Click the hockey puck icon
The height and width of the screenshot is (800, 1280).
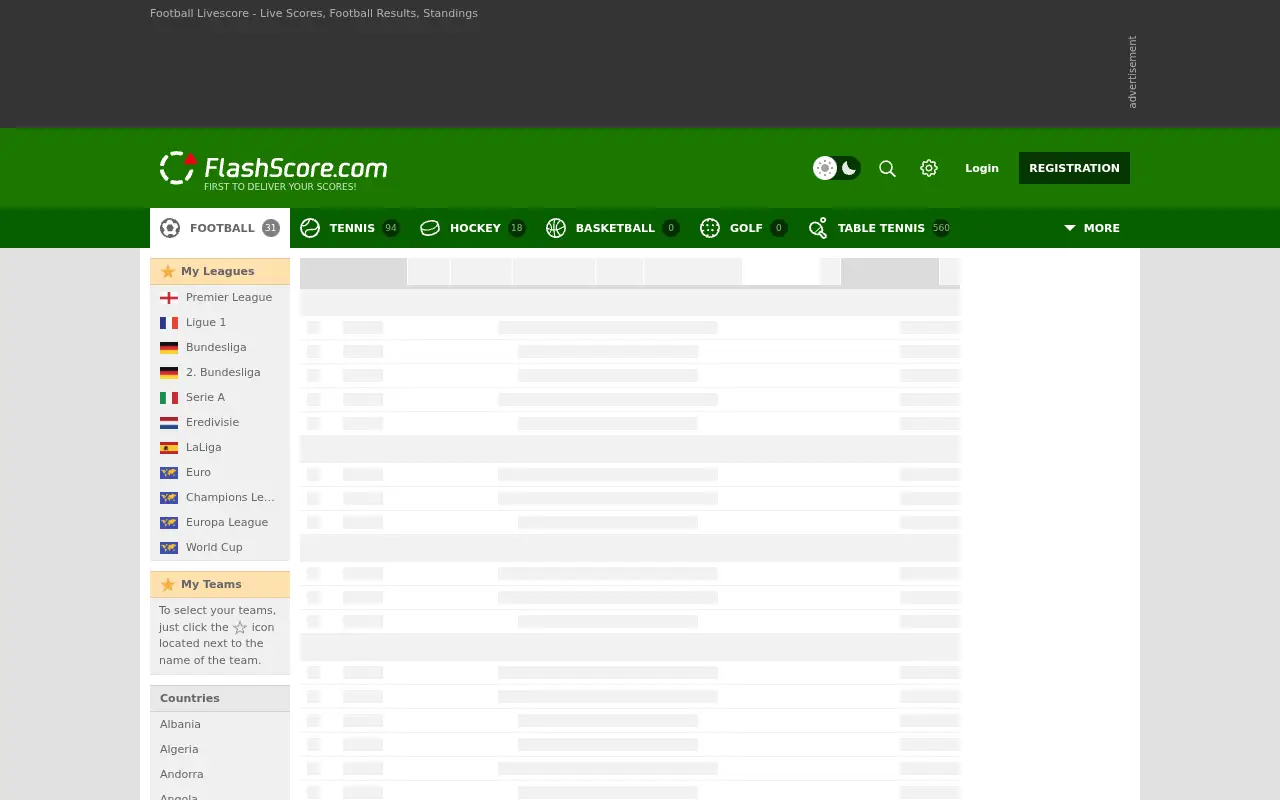coord(430,228)
